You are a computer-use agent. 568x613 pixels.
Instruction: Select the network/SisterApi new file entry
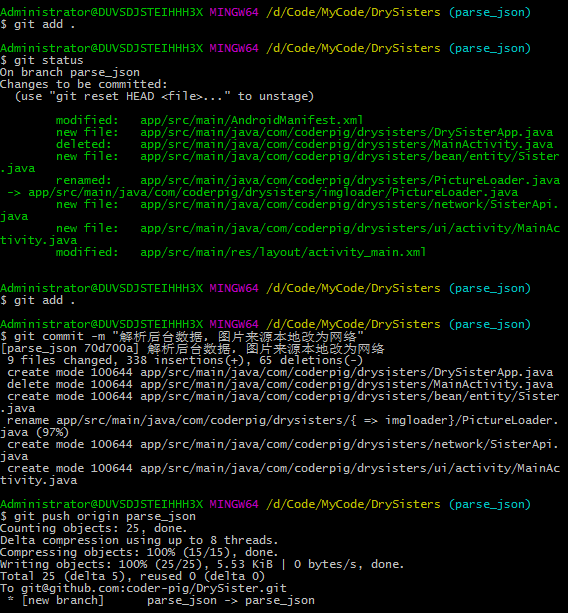pyautogui.click(x=280, y=210)
